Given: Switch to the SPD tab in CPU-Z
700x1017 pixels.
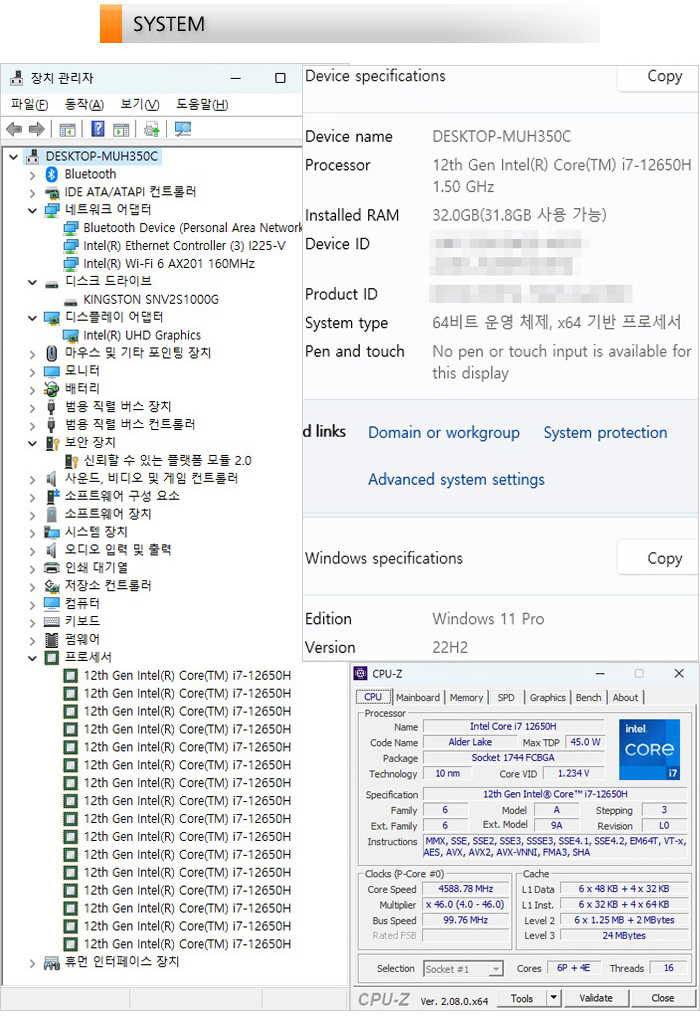Looking at the screenshot, I should pos(506,698).
